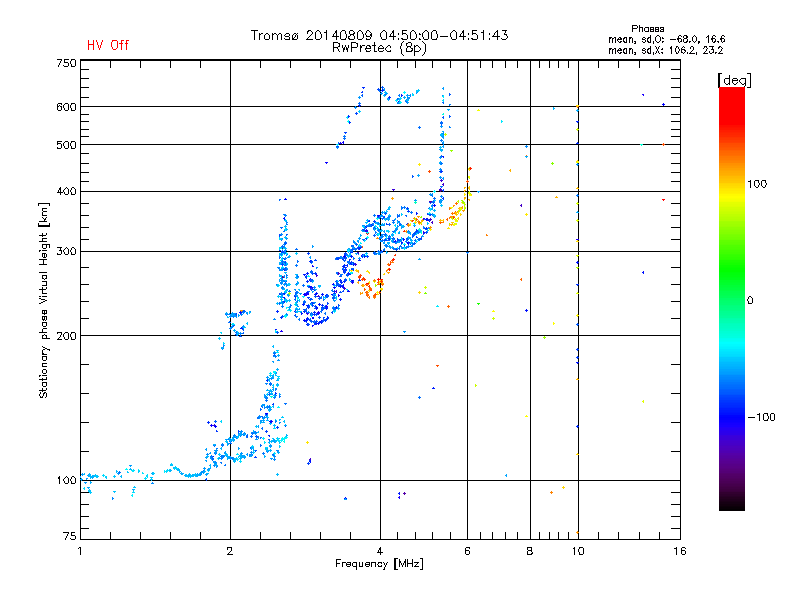Click the '8' frequency axis label
Viewport: 800px width, 600px height.
coord(530,551)
